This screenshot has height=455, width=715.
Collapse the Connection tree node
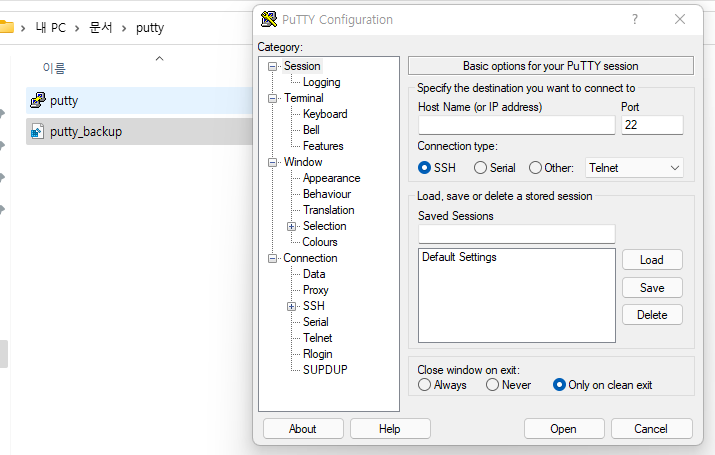(272, 259)
